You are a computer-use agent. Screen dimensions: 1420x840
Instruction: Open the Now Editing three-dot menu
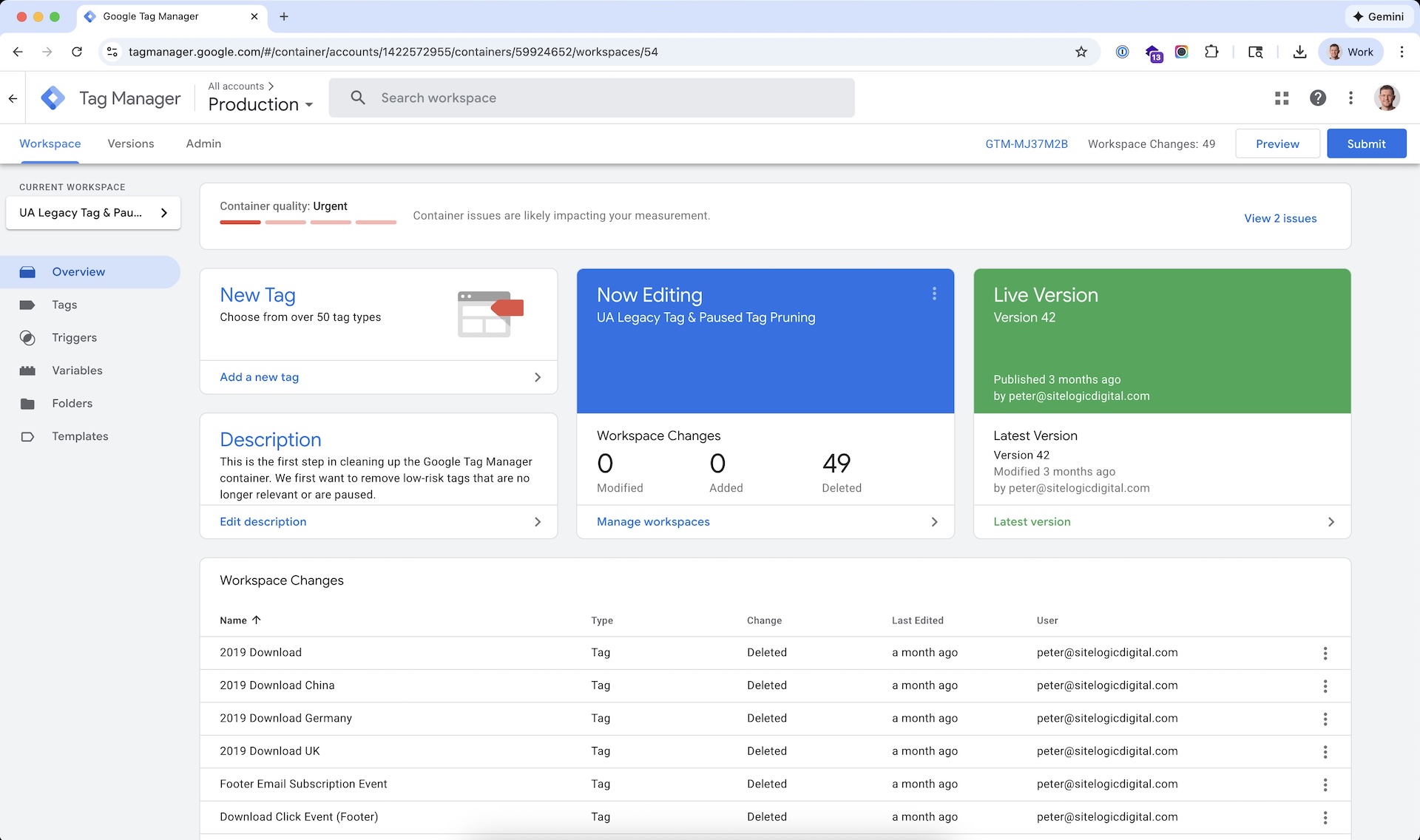tap(934, 294)
